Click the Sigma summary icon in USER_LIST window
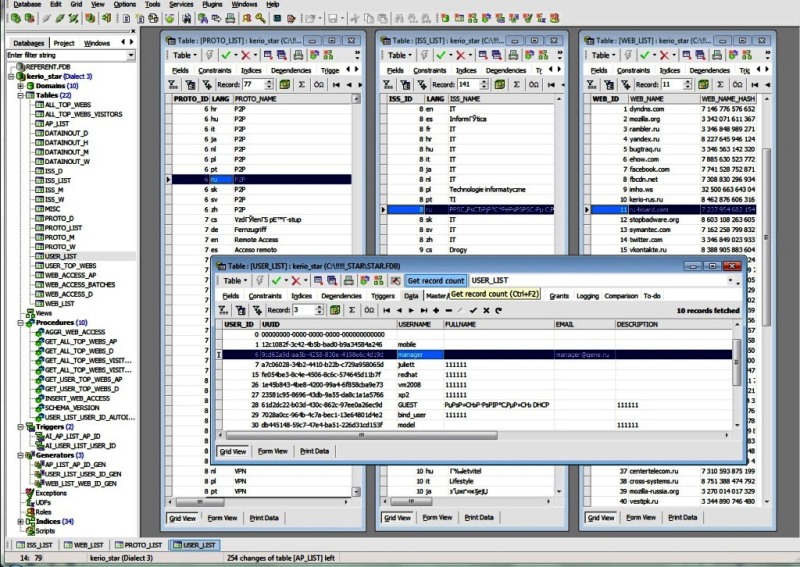The width and height of the screenshot is (800, 567). coord(352,310)
